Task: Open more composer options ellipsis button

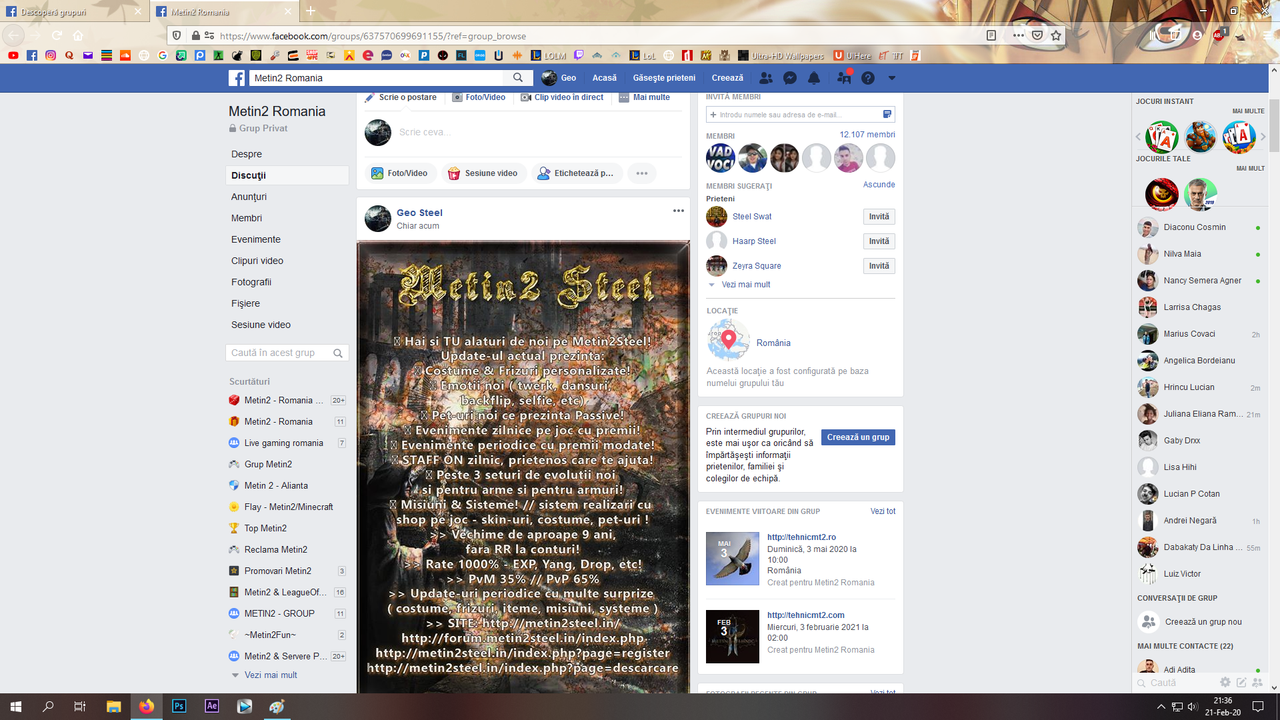Action: click(x=642, y=173)
